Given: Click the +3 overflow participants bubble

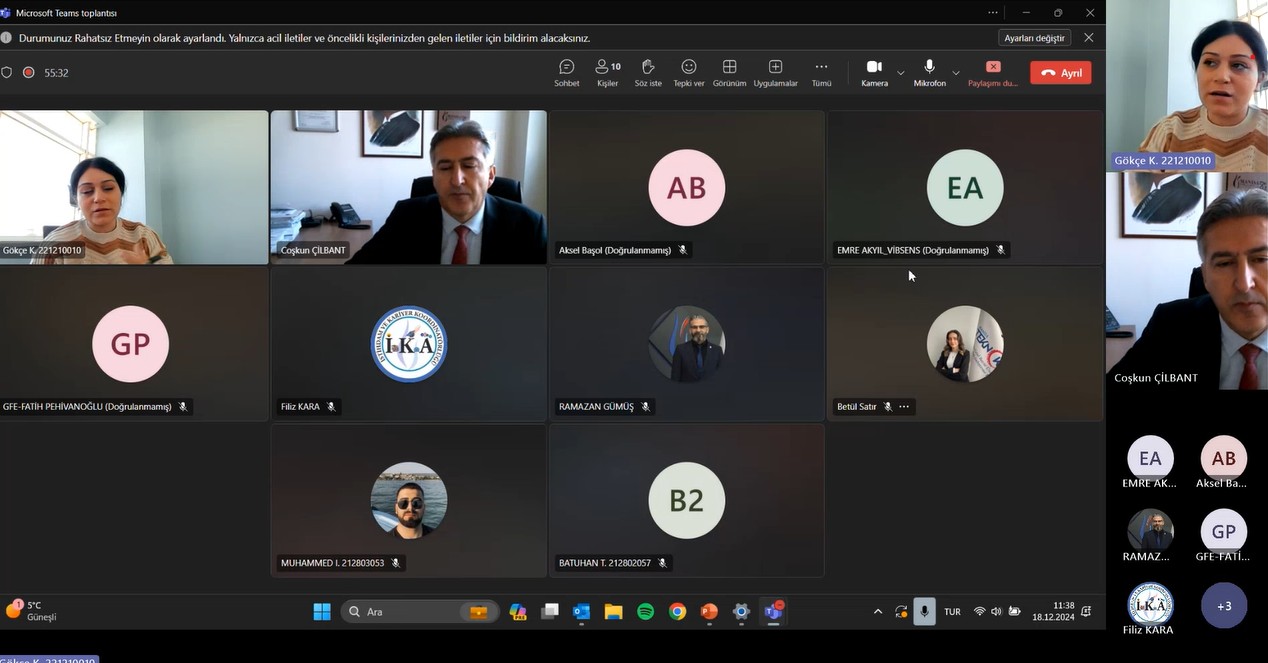Looking at the screenshot, I should [x=1224, y=605].
